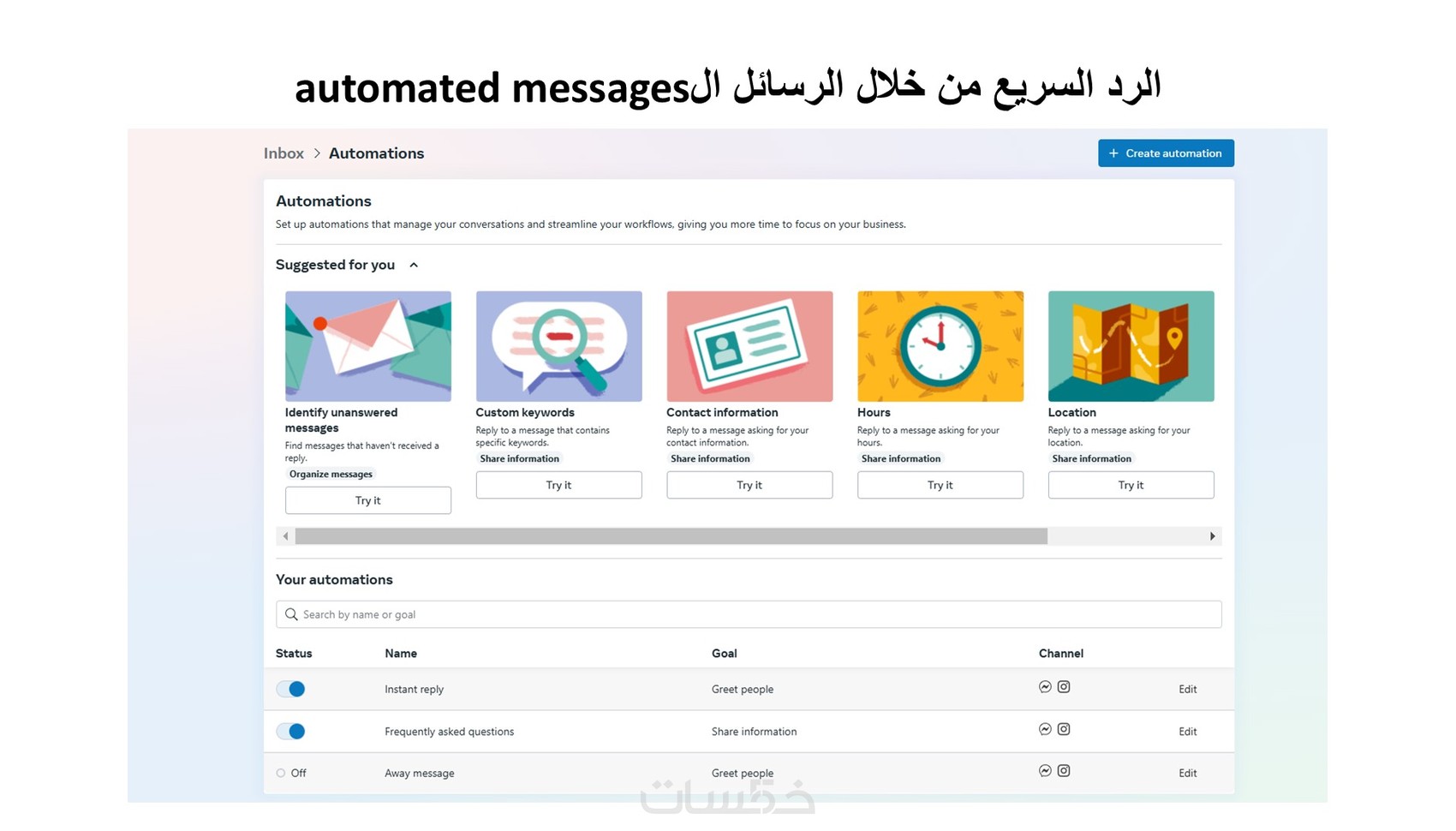The height and width of the screenshot is (831, 1456).
Task: Click the search magnifier icon
Action: coord(291,614)
